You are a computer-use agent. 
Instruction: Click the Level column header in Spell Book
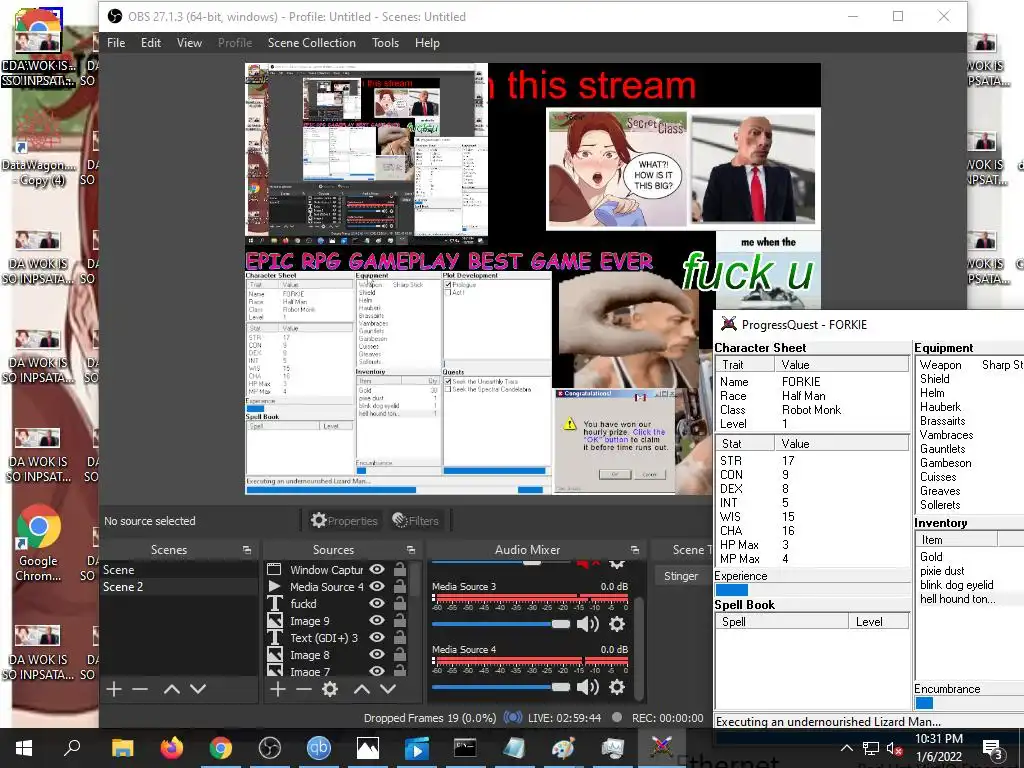[878, 622]
